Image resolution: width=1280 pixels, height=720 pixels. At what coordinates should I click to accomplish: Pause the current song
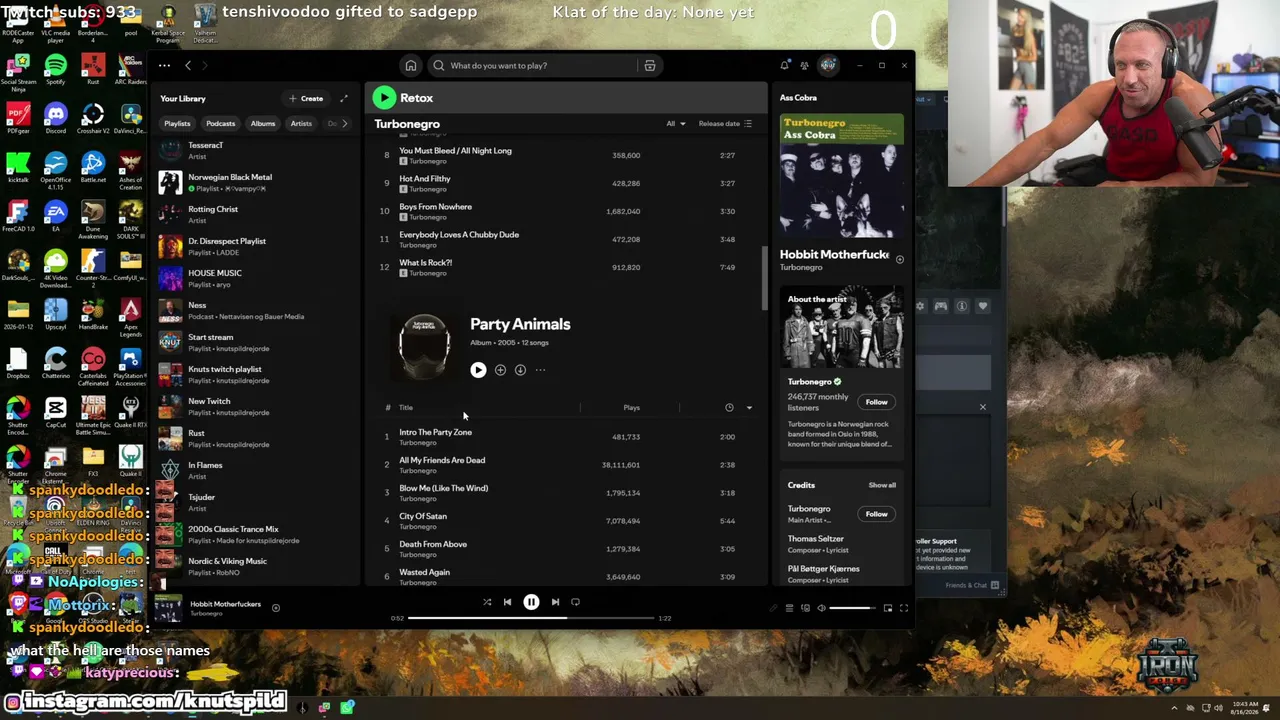click(531, 602)
